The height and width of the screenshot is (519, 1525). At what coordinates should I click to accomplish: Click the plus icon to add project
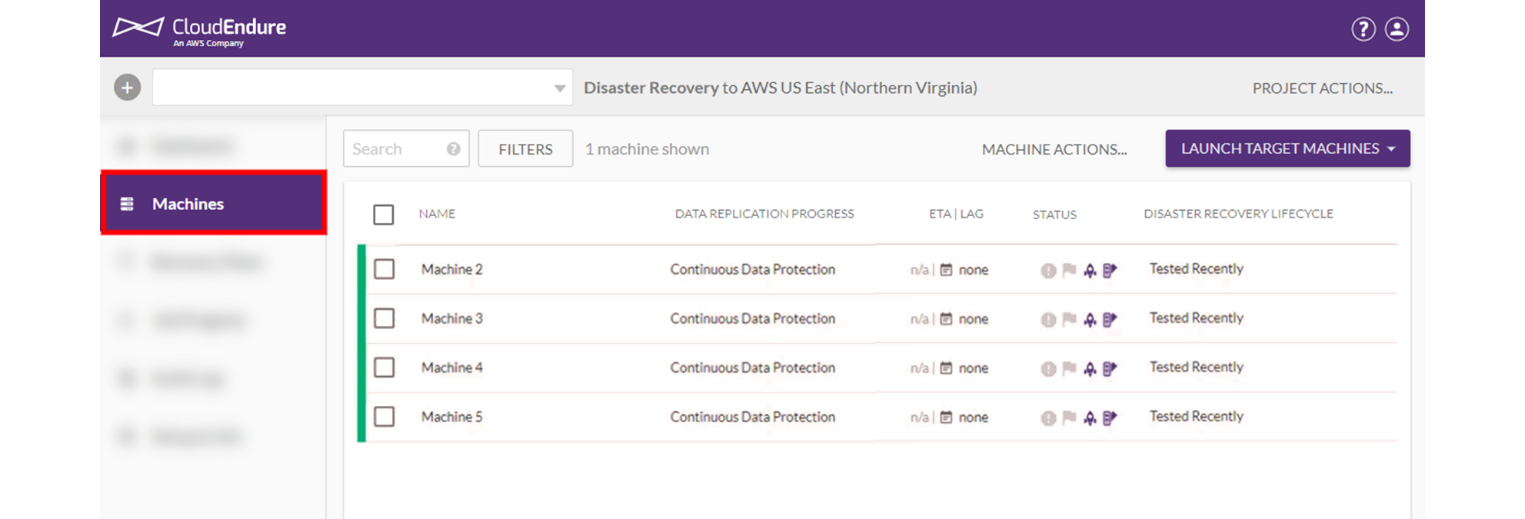(127, 88)
